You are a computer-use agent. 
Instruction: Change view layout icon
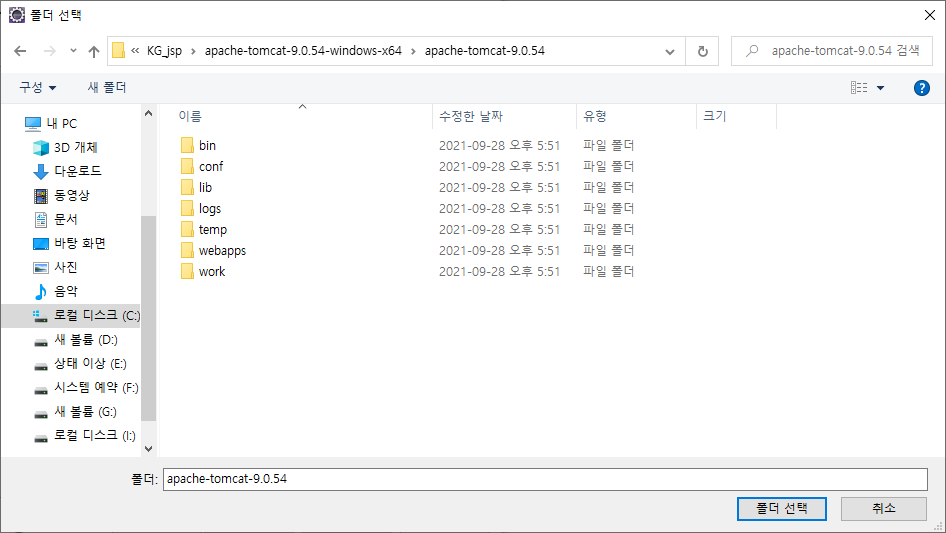point(859,88)
